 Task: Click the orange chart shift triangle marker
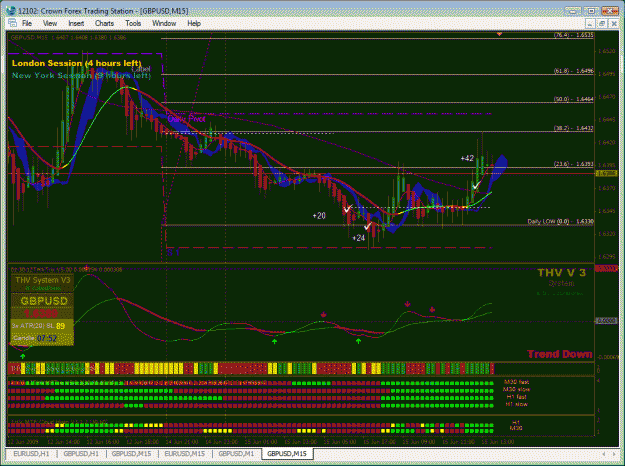click(499, 35)
